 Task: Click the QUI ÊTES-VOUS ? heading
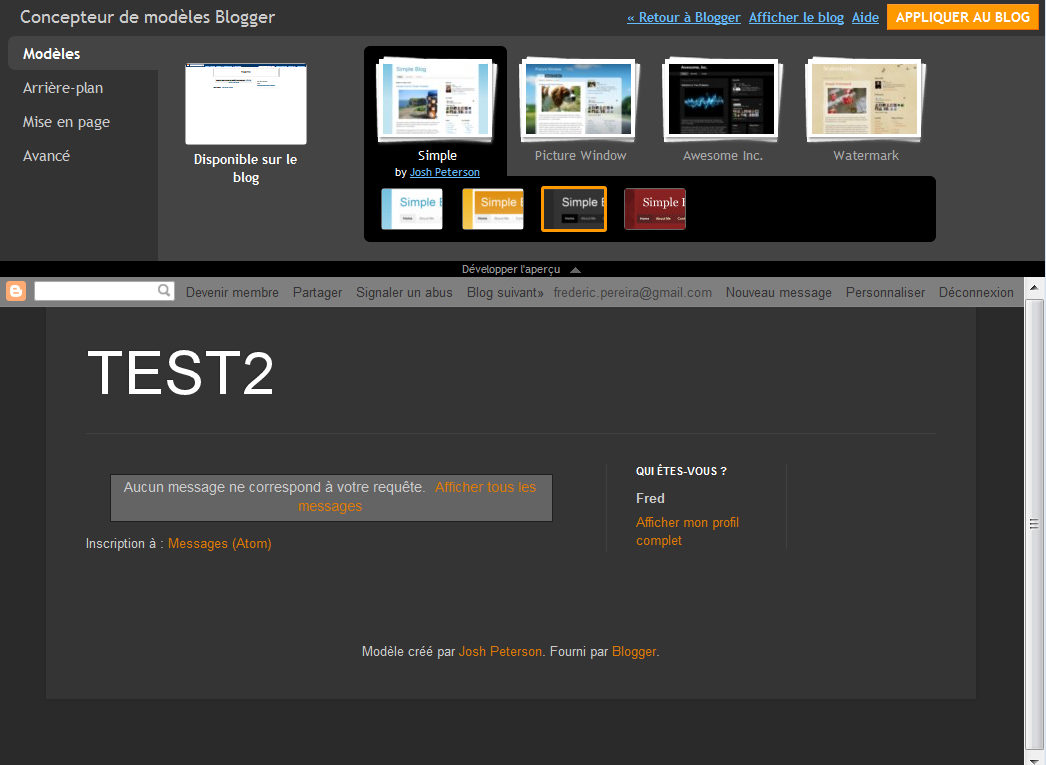(681, 471)
